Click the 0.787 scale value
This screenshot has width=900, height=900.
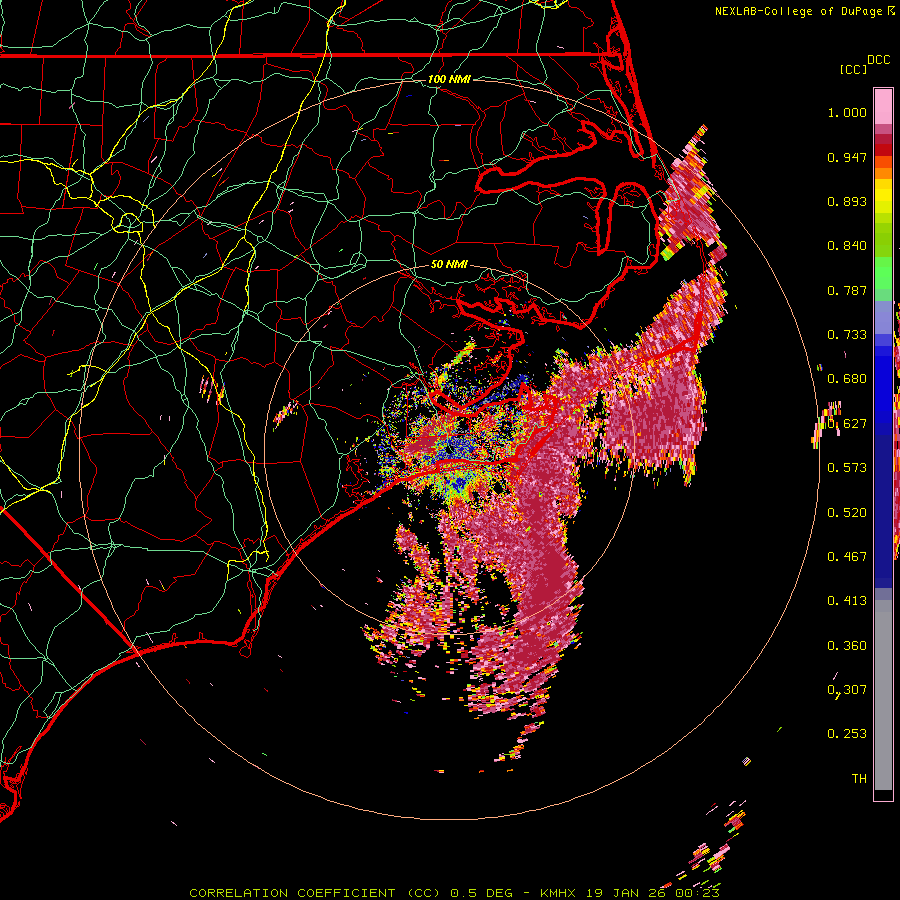coord(847,290)
